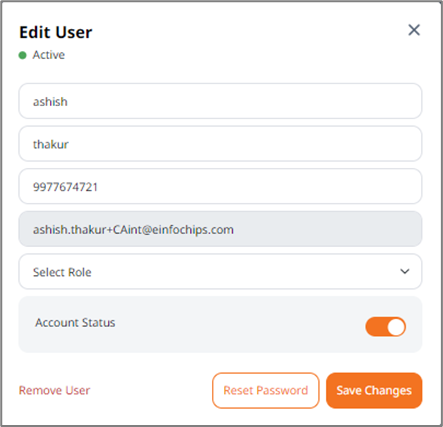Screen dimensions: 443x427
Task: Click the white knob on Account Status switch
Action: click(x=396, y=327)
